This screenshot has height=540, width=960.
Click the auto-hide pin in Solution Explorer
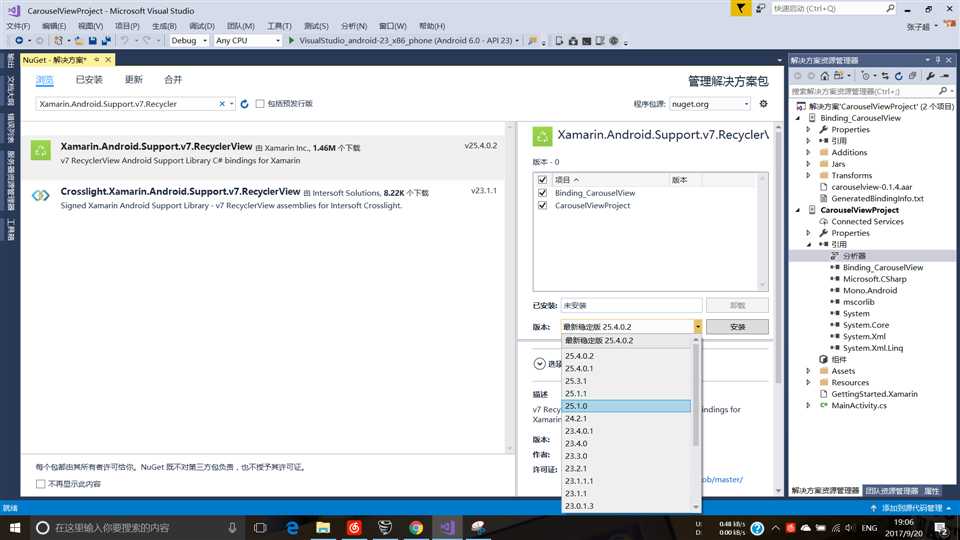937,60
